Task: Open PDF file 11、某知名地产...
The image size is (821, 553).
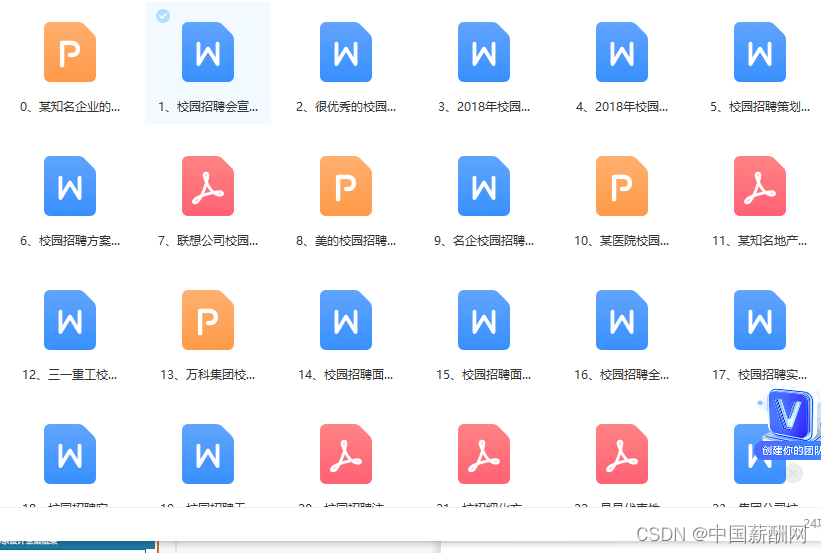Action: [x=760, y=186]
